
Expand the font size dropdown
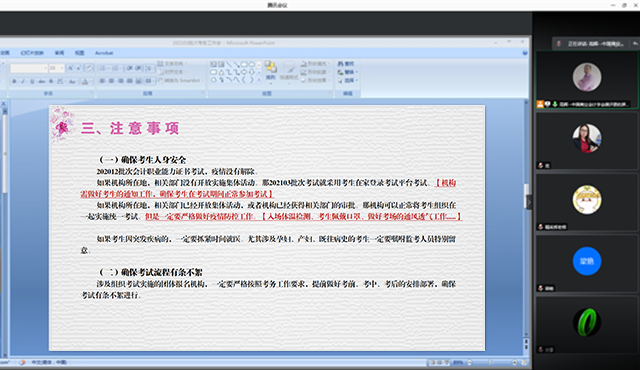pos(62,68)
